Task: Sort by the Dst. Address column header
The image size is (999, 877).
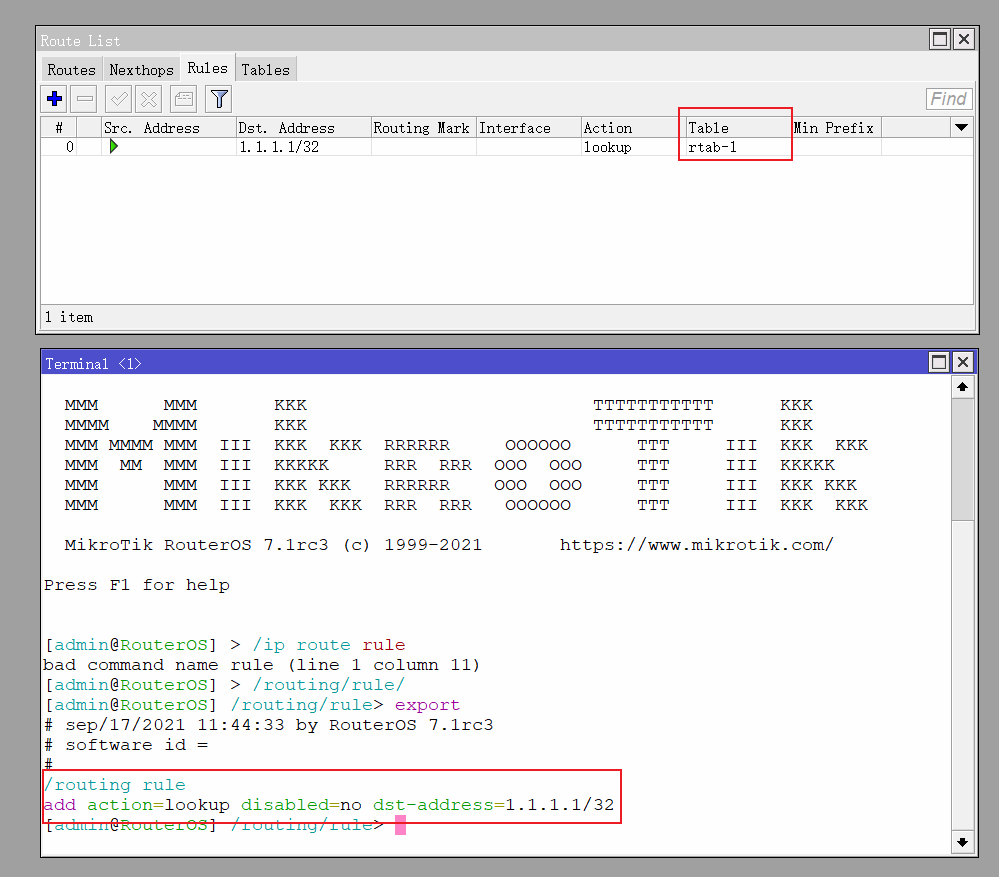Action: (301, 128)
